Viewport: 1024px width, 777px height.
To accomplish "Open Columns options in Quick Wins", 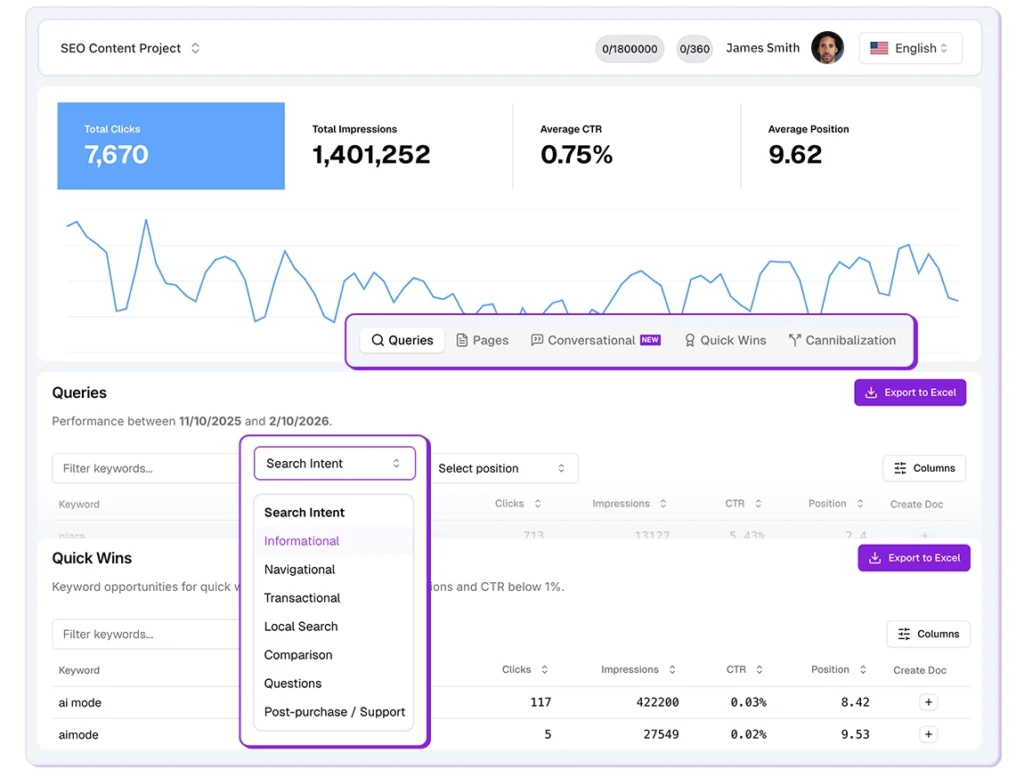I will pos(927,634).
